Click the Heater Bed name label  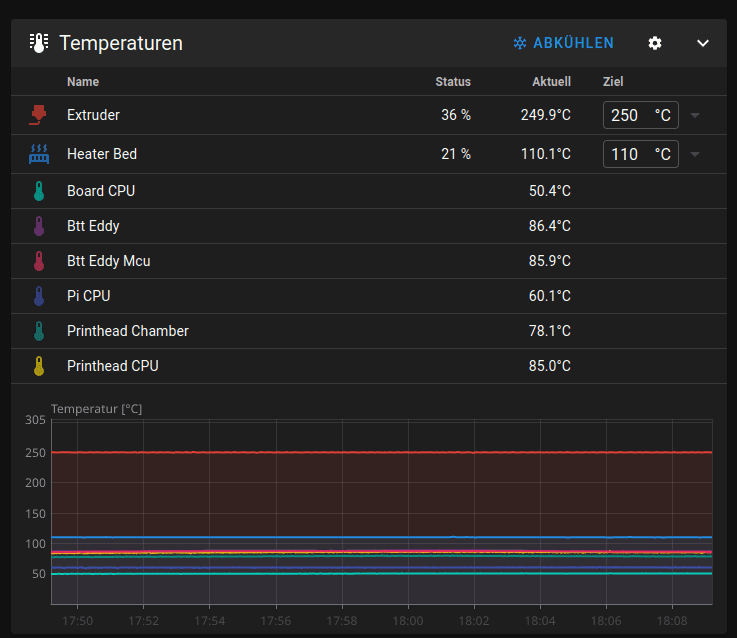tap(102, 154)
